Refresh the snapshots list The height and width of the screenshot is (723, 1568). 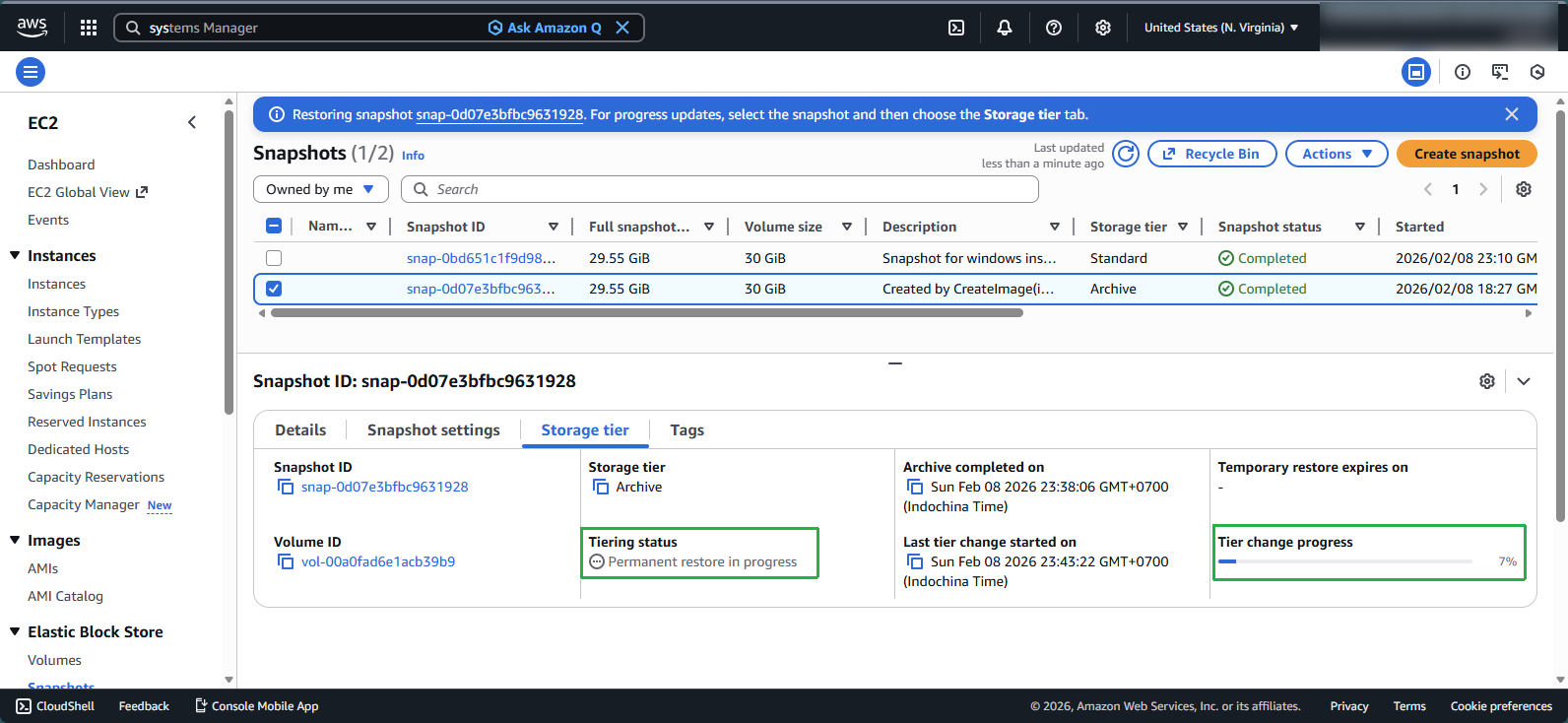coord(1126,154)
